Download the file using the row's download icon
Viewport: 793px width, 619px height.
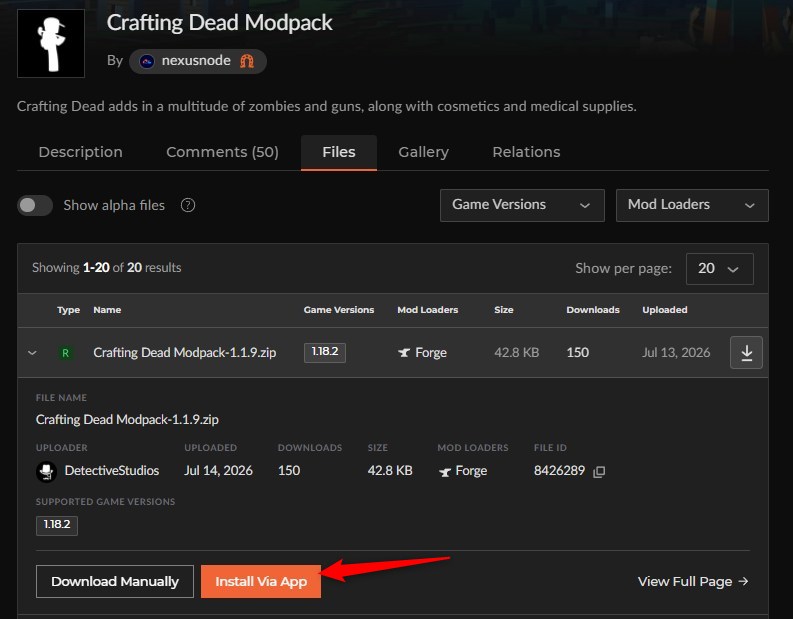pos(746,352)
